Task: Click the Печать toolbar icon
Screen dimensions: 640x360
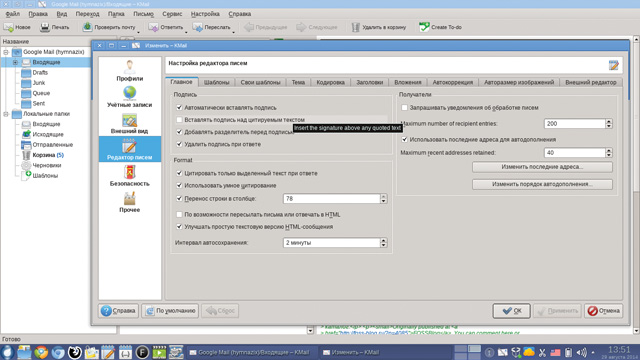Action: point(44,27)
